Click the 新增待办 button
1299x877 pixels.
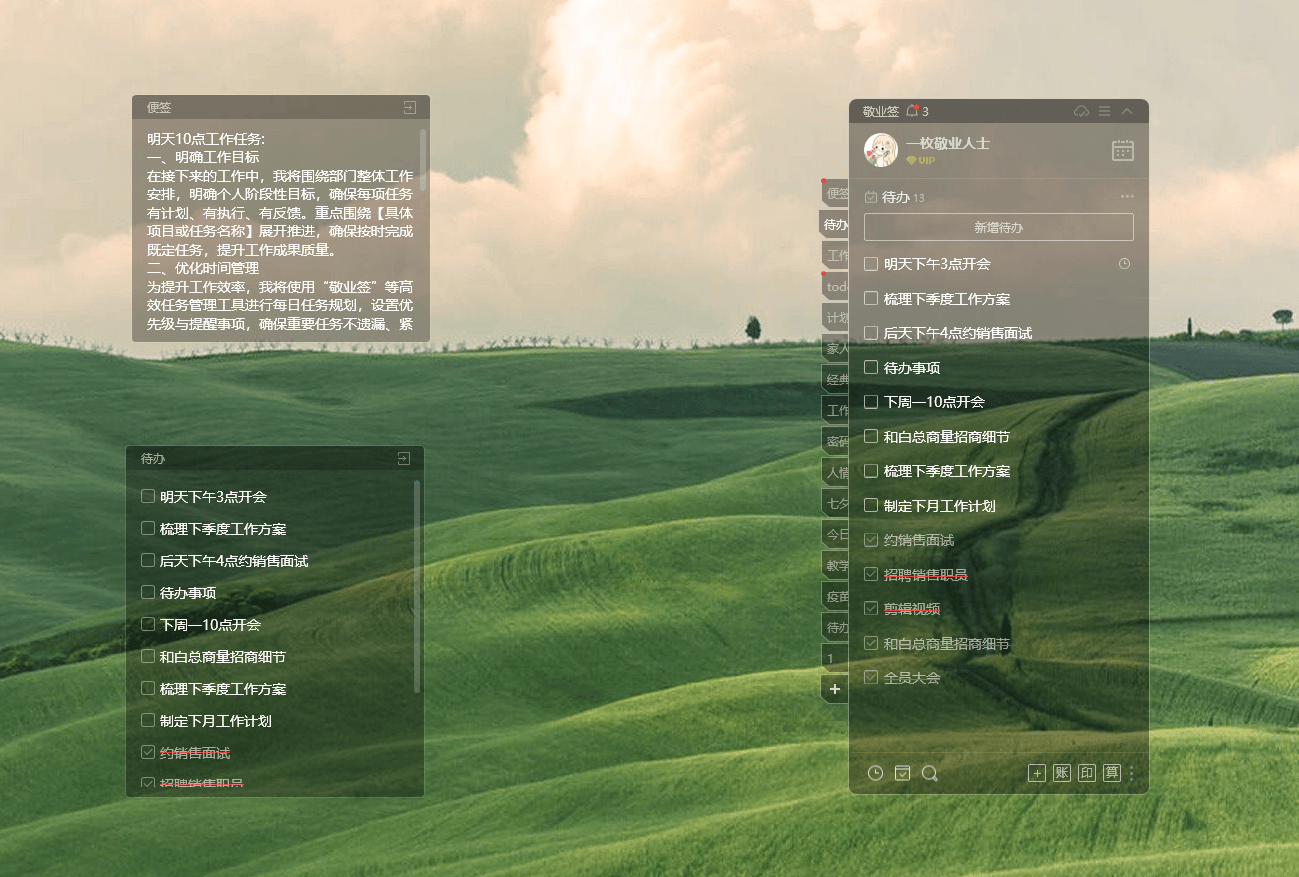pos(998,227)
